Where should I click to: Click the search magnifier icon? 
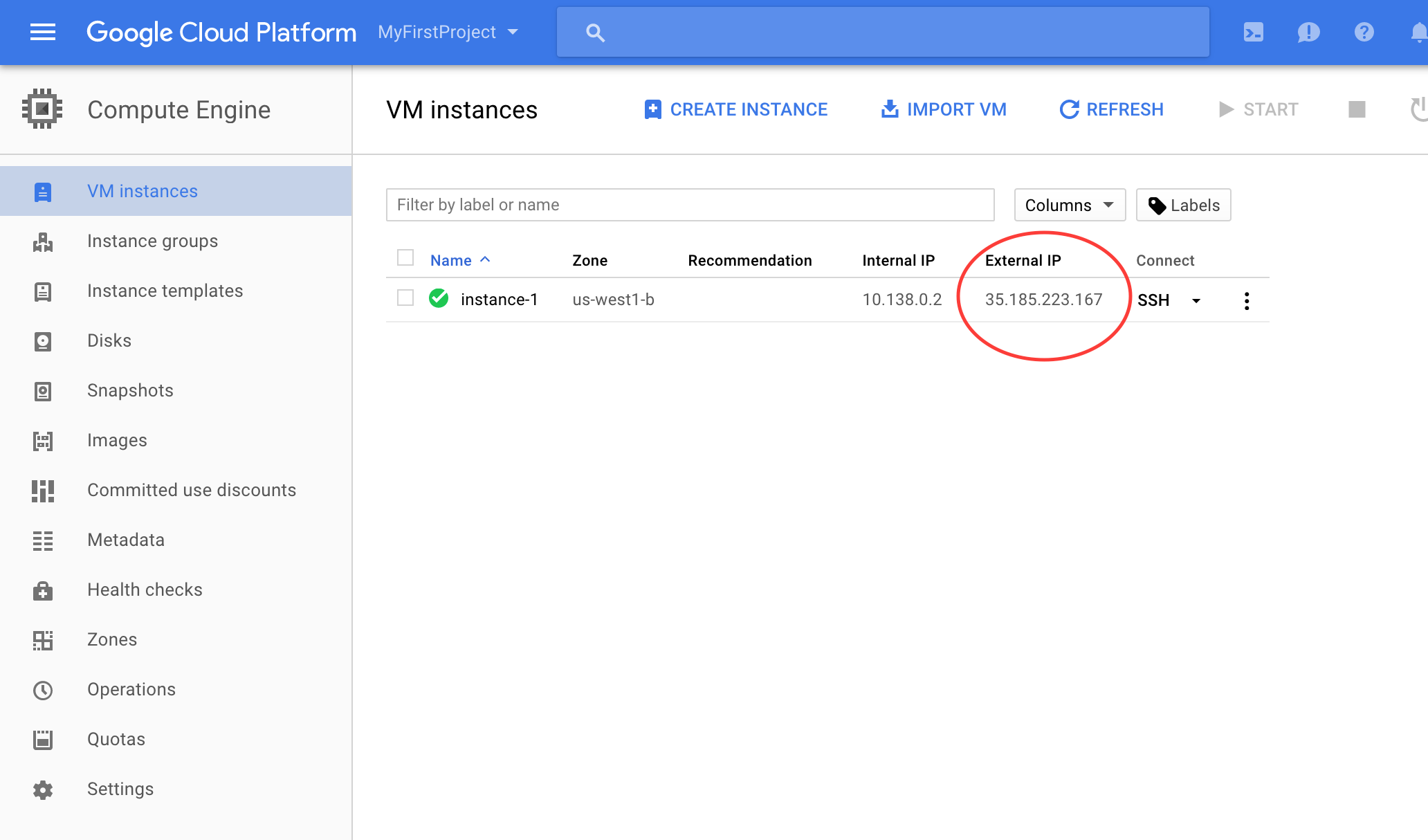point(595,32)
